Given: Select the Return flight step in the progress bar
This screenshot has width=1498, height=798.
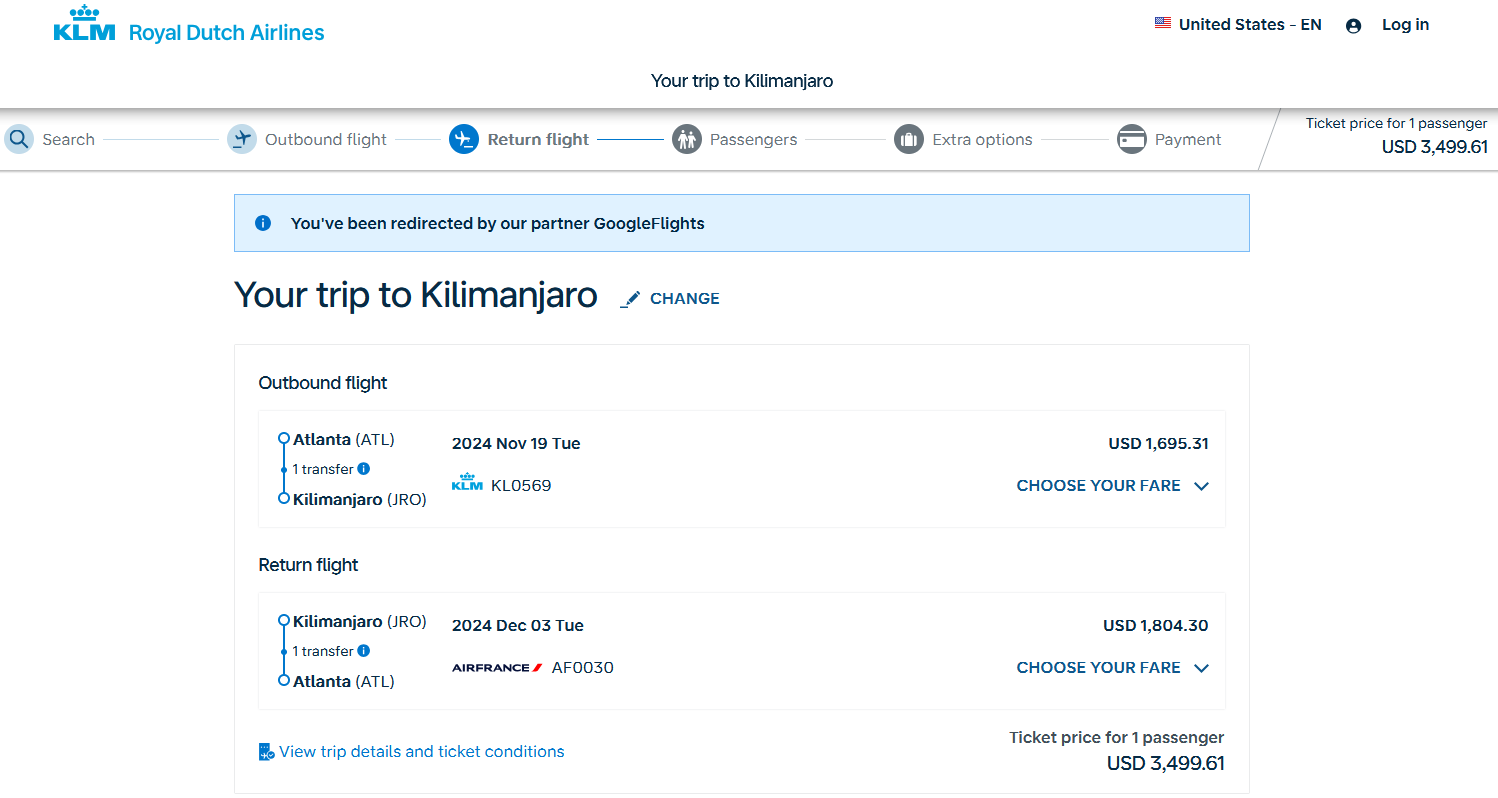Looking at the screenshot, I should 537,139.
